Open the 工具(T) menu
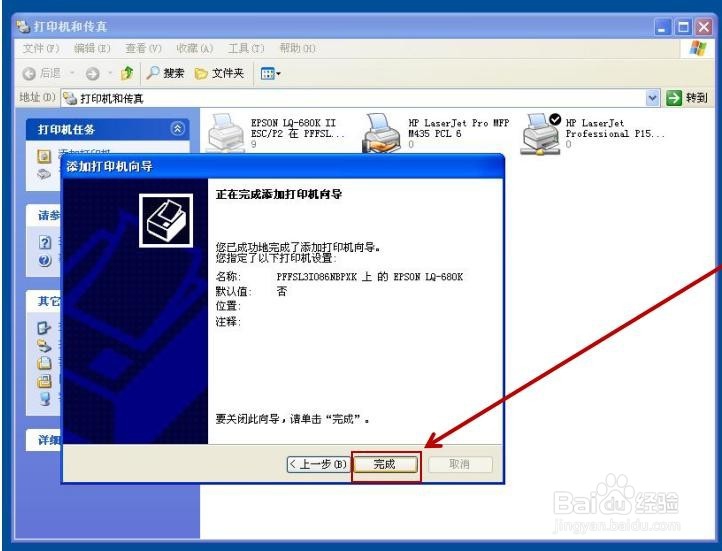722x551 pixels. [x=246, y=48]
